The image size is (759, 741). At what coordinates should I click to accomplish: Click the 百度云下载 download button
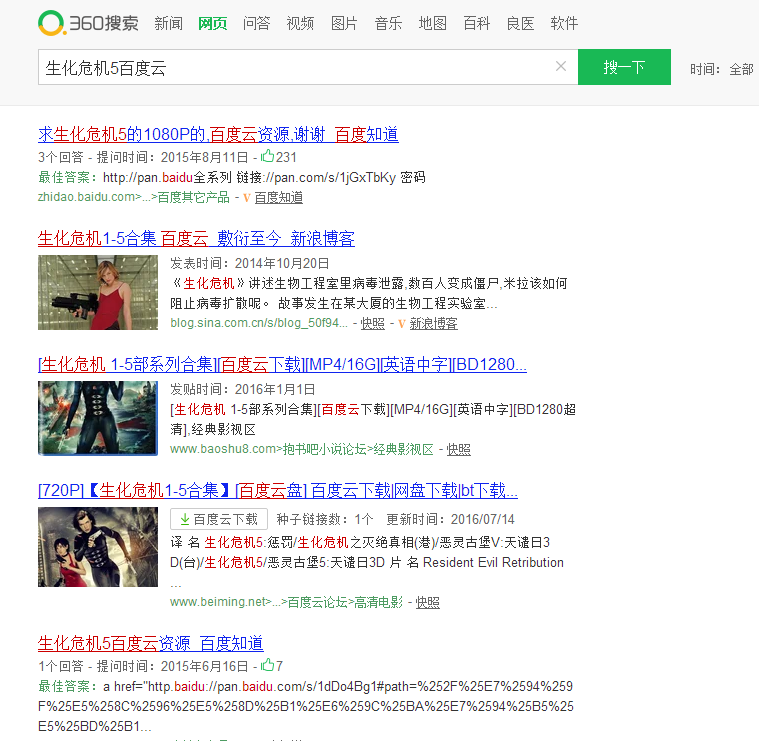pos(219,519)
